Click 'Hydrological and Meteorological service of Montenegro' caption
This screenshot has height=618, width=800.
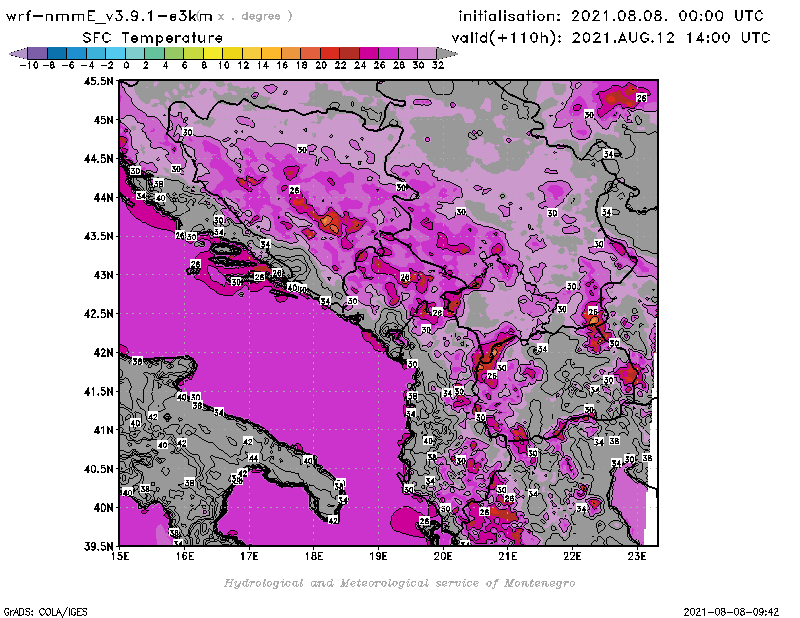pos(399,583)
